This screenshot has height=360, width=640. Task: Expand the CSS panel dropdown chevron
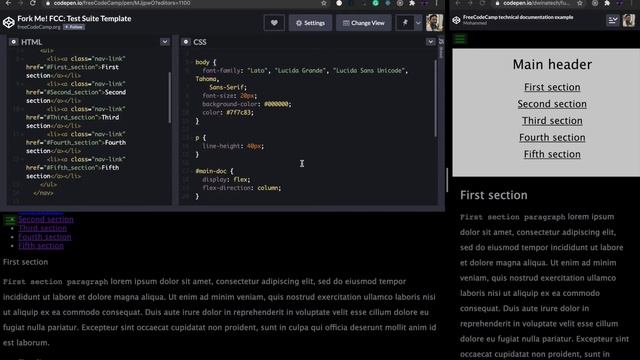point(431,42)
